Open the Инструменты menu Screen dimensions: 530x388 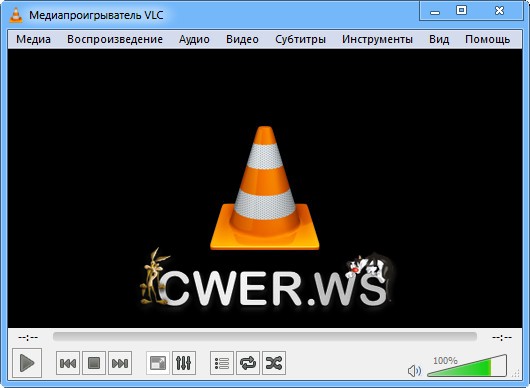[x=377, y=39]
